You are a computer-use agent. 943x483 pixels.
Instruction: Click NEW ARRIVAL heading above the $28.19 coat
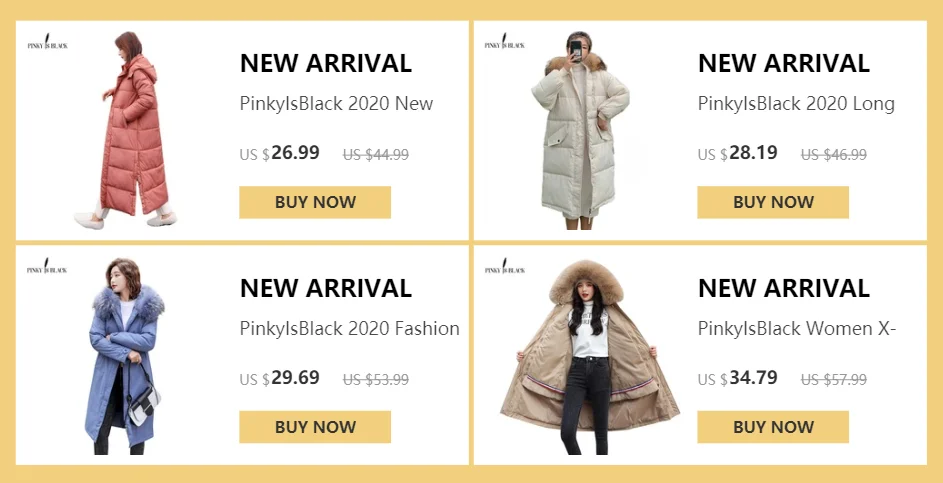(x=784, y=63)
